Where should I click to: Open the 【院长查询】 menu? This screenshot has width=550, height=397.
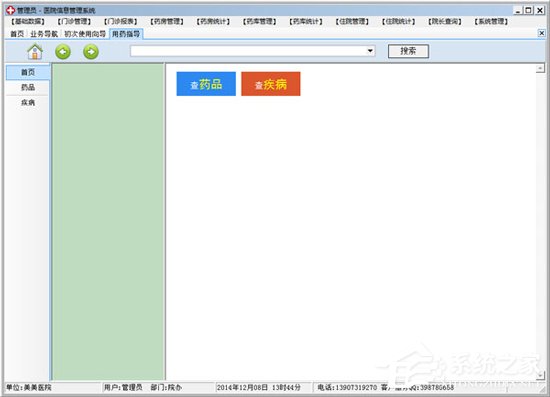click(445, 22)
